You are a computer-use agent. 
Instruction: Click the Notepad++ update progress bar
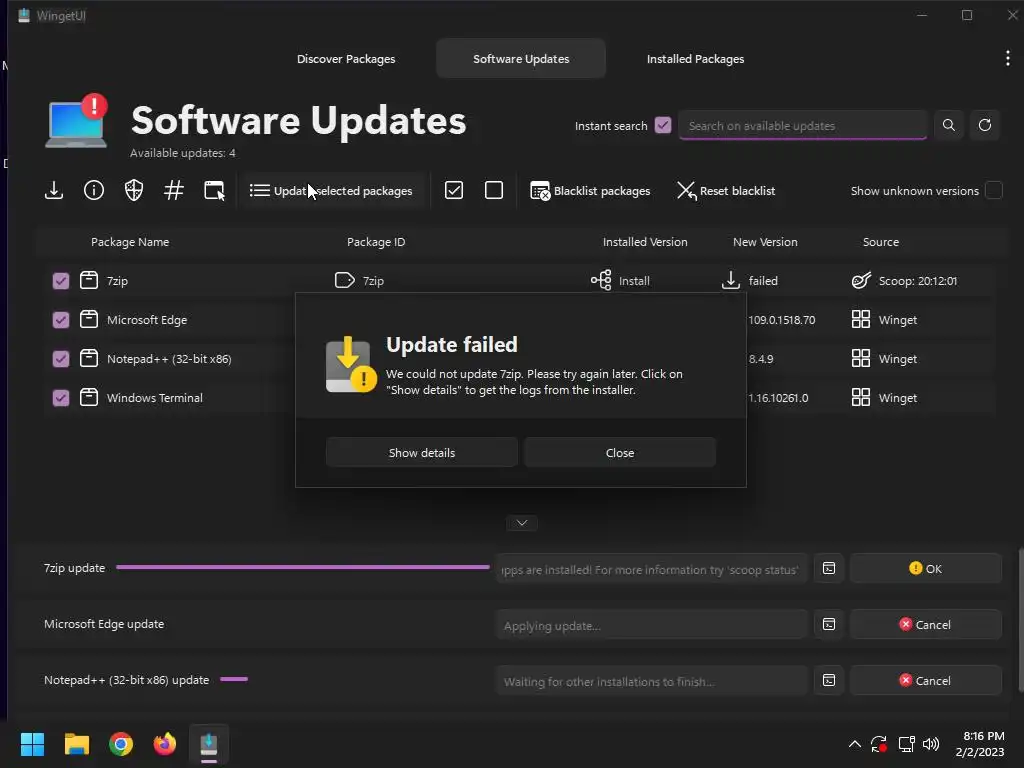(x=234, y=679)
